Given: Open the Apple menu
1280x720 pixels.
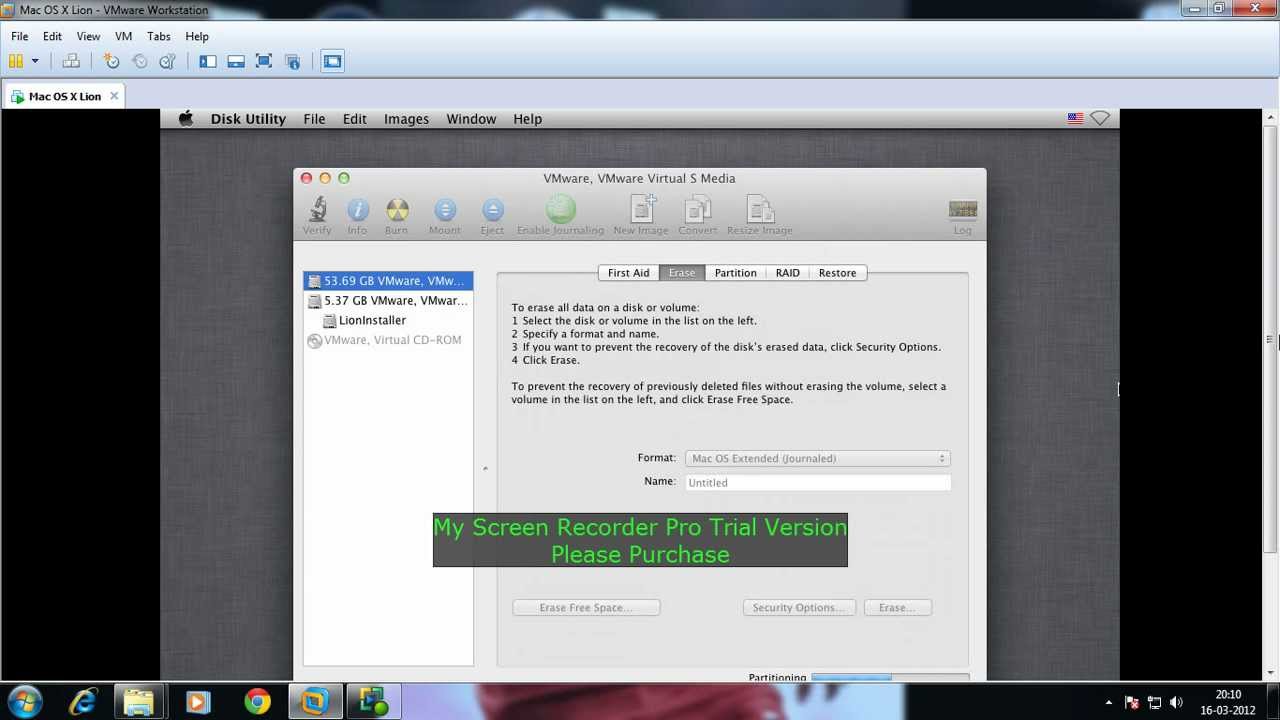Looking at the screenshot, I should (x=186, y=119).
